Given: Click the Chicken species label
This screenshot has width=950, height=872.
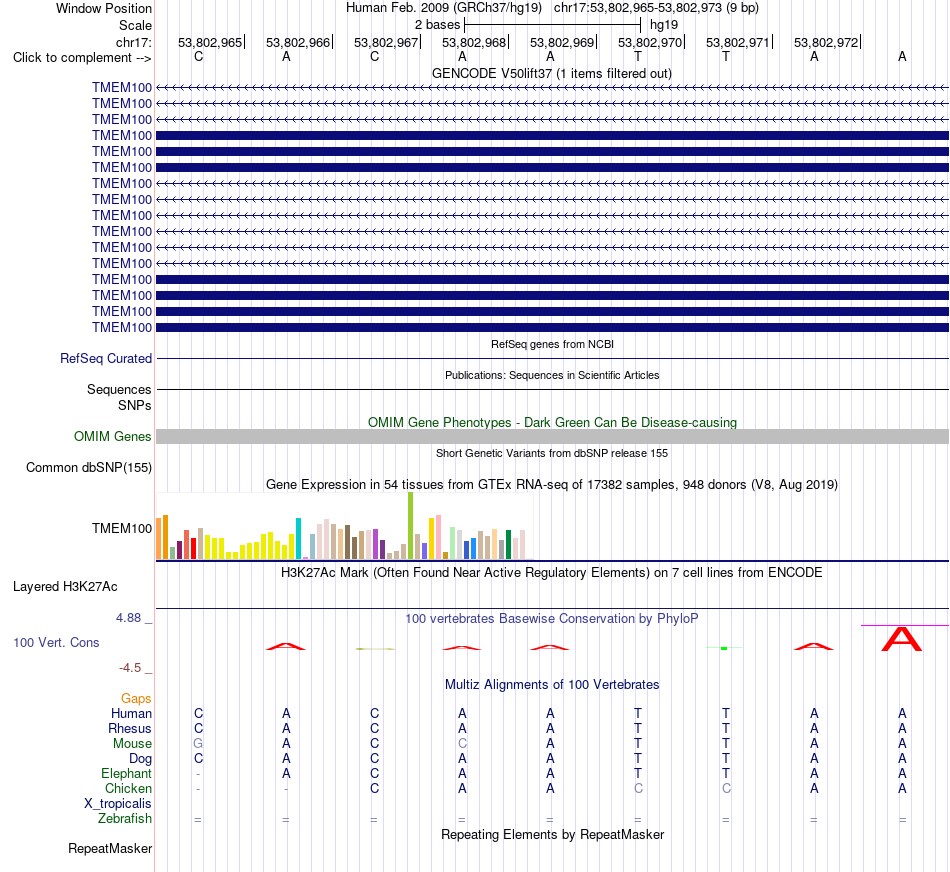Looking at the screenshot, I should point(128,788).
